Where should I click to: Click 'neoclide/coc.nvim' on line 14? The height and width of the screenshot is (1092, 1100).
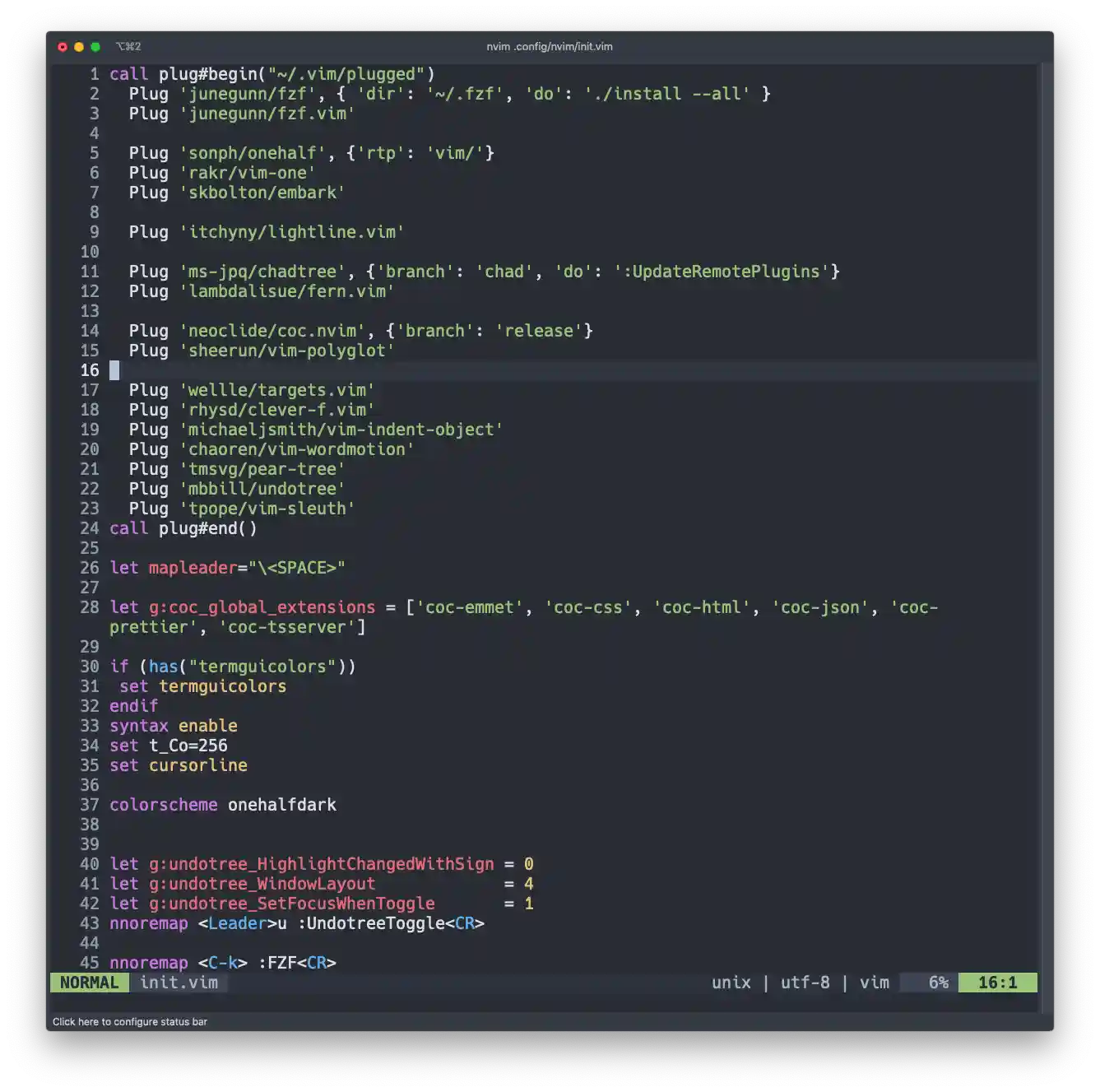[x=272, y=331]
